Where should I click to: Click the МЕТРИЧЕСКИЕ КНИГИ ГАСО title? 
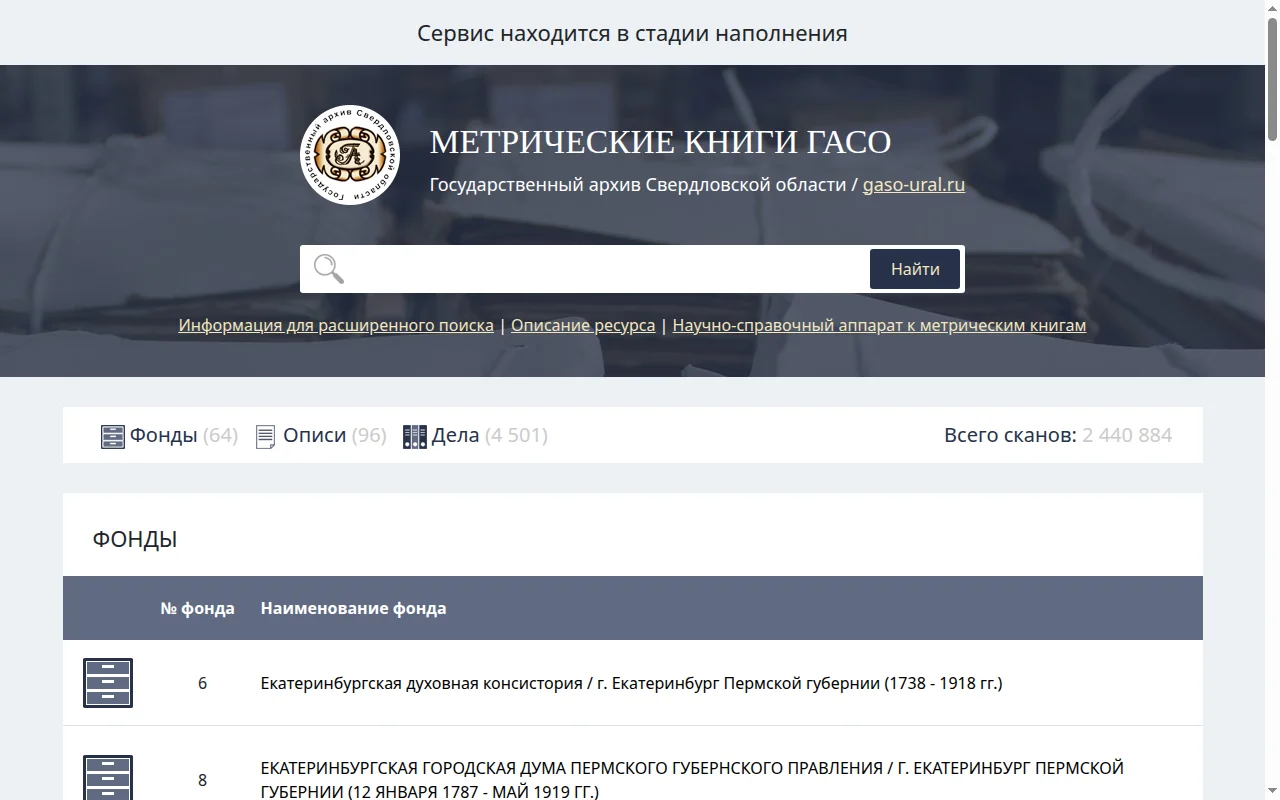tap(660, 142)
